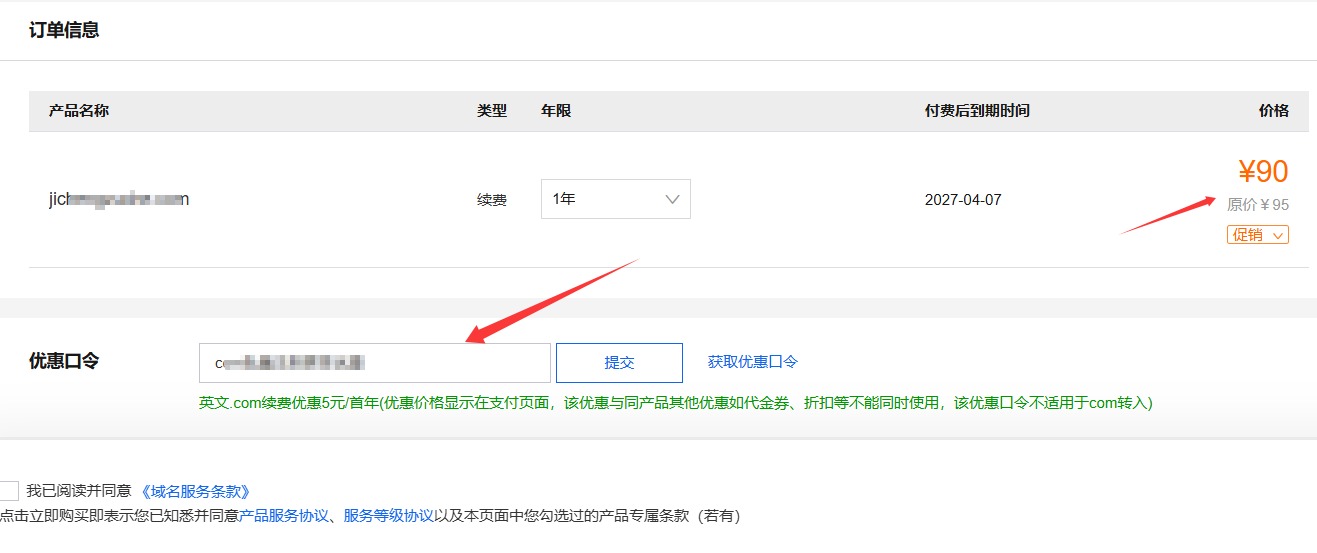This screenshot has width=1317, height=553.
Task: Expand the orange 促销 promotion tag
Action: [x=1257, y=235]
